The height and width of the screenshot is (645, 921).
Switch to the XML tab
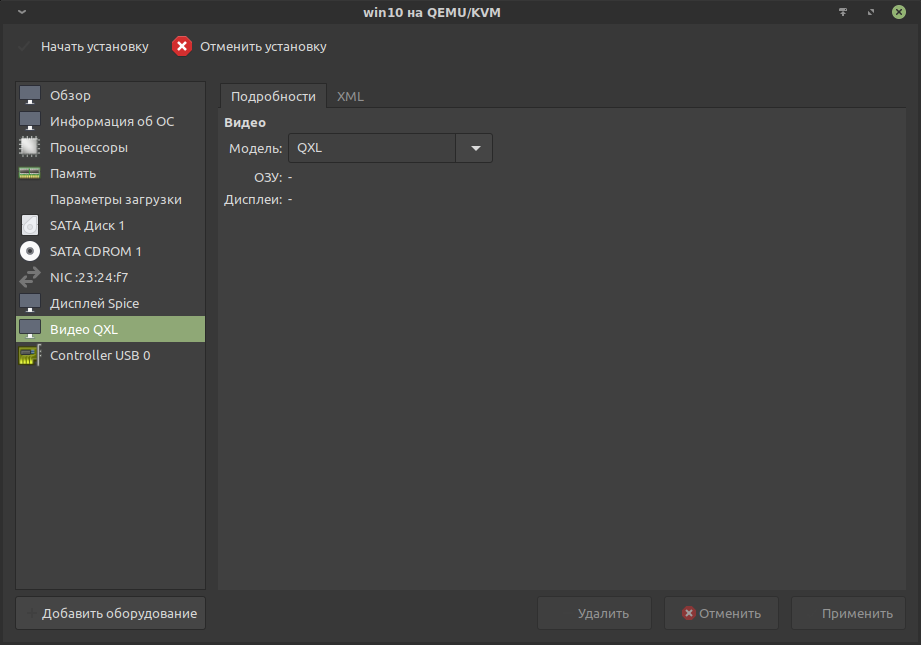[x=350, y=96]
